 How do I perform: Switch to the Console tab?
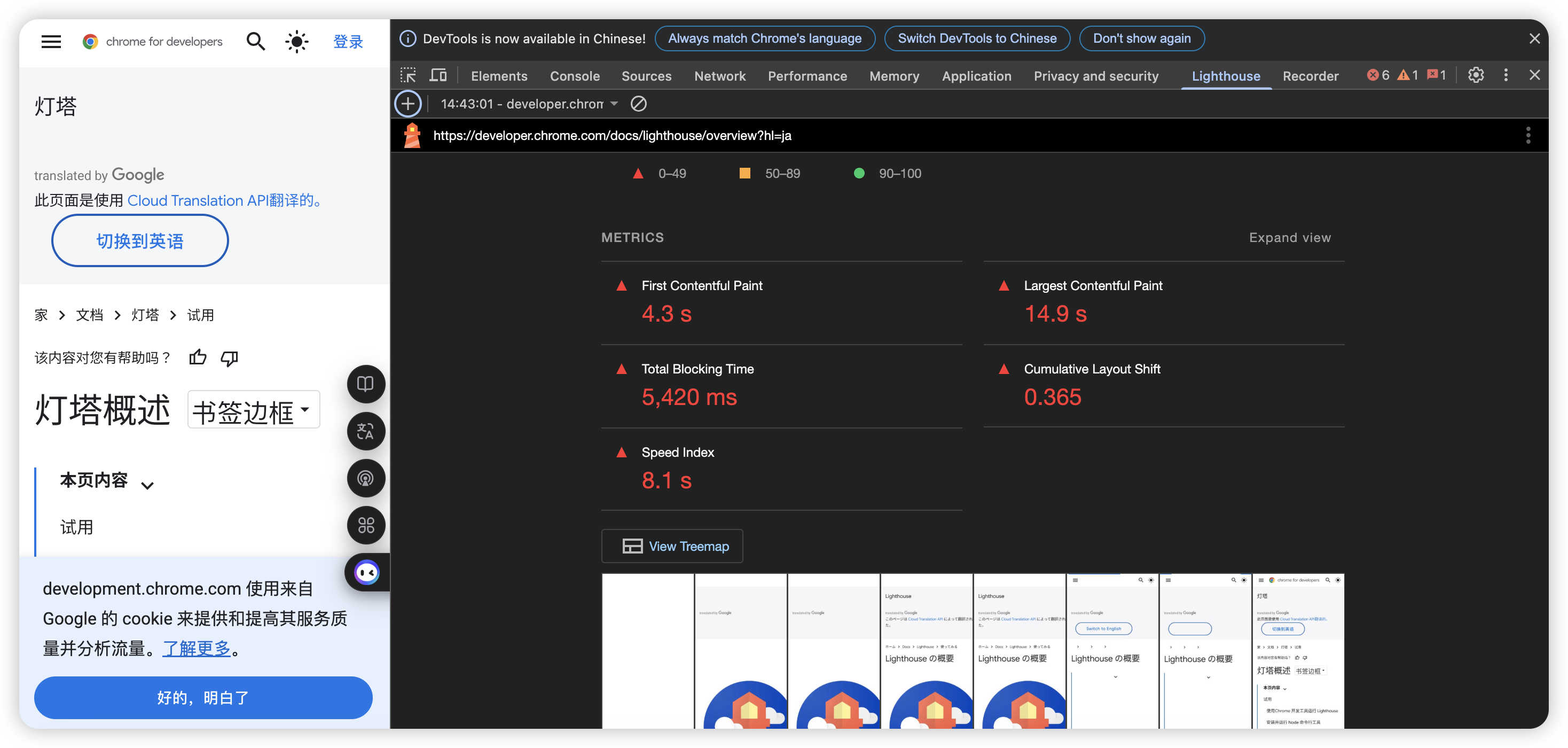(575, 76)
